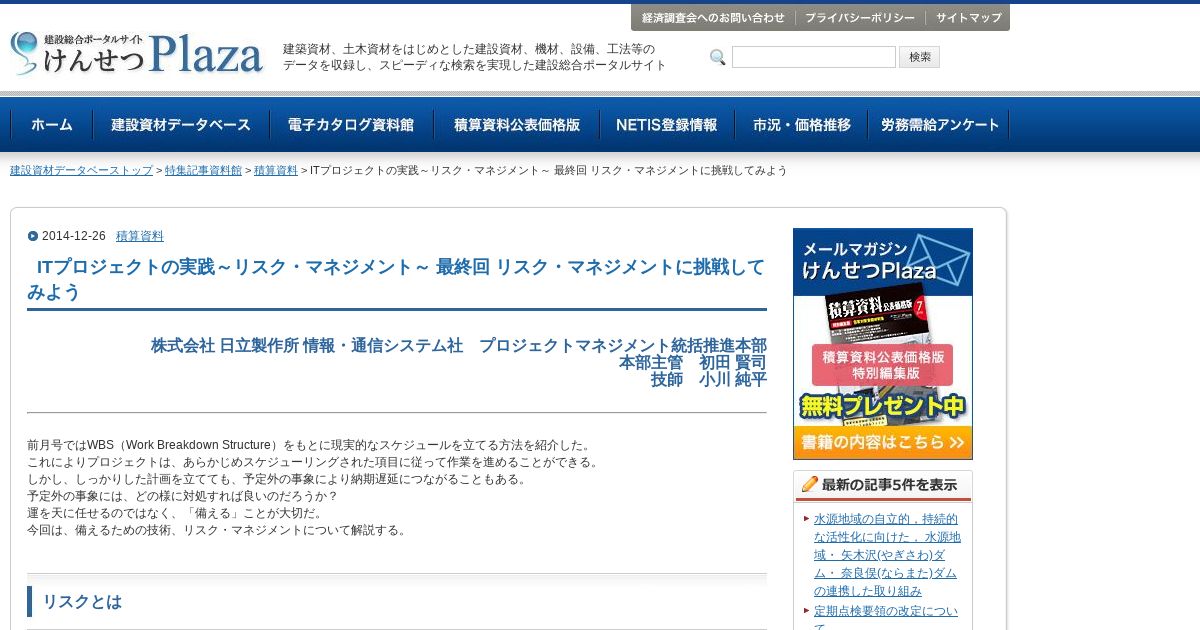Open the サイトマップ link

point(968,18)
